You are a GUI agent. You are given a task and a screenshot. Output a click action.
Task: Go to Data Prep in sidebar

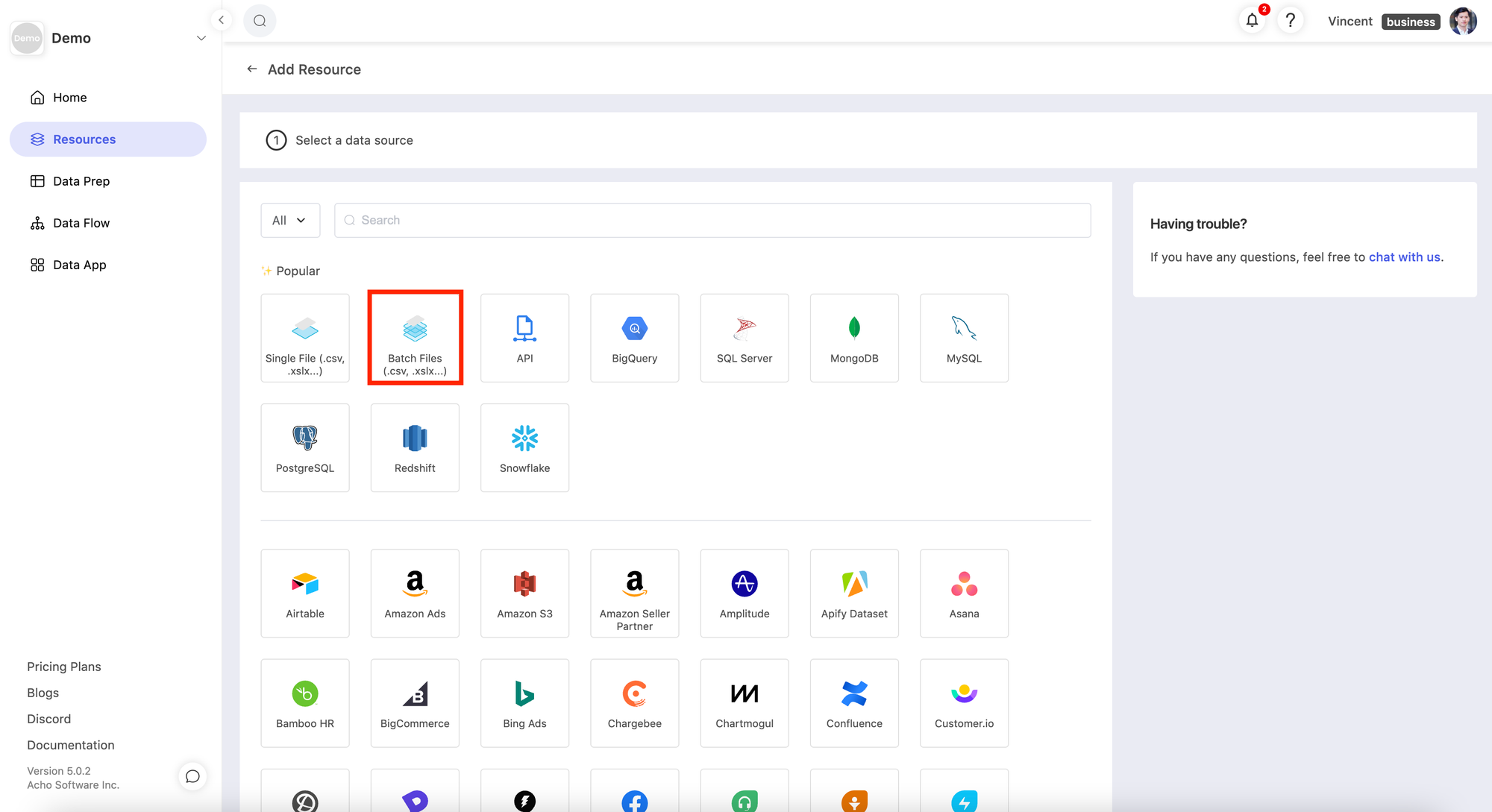81,181
